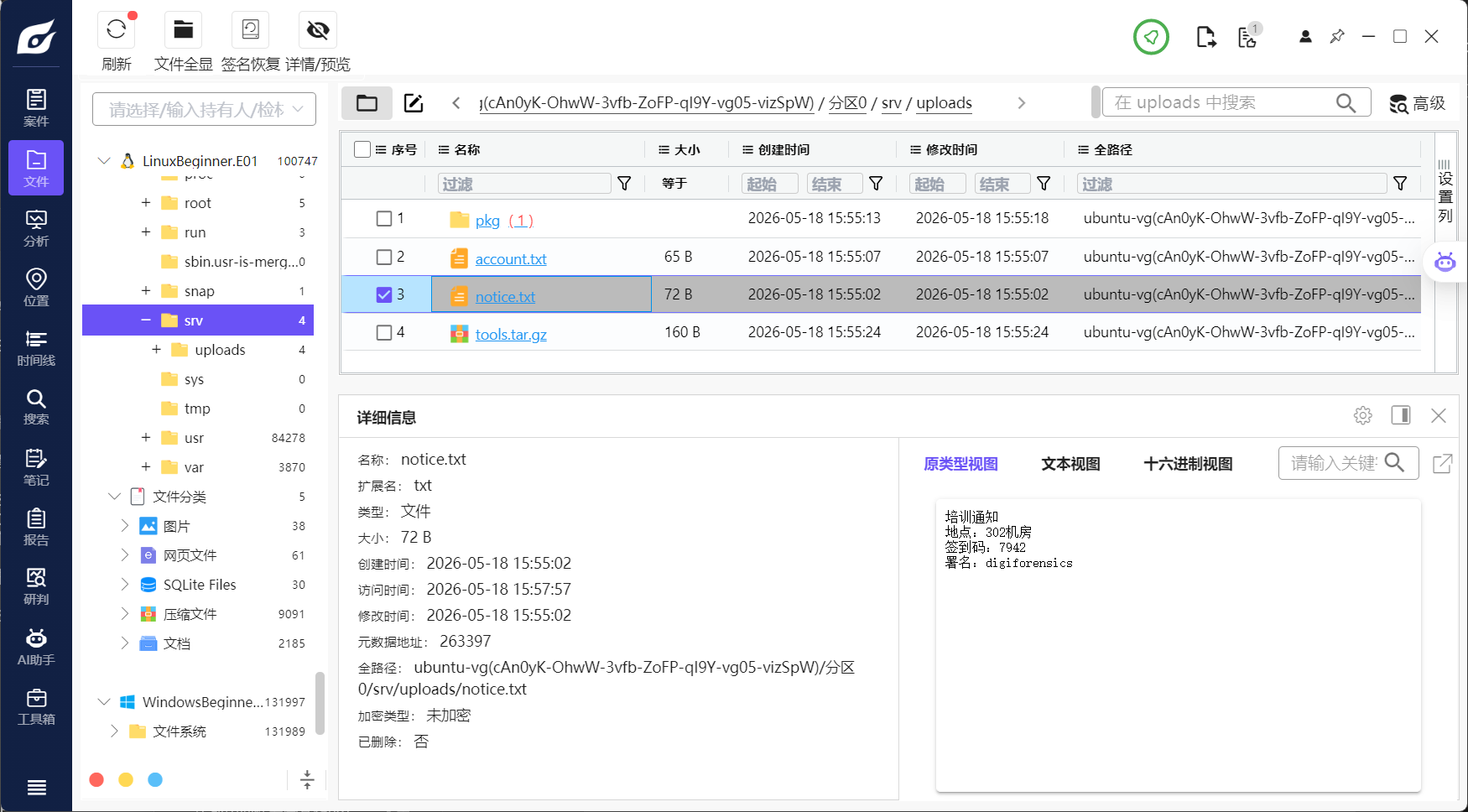The image size is (1468, 812).
Task: Click the yellow color dot tag
Action: click(x=126, y=779)
